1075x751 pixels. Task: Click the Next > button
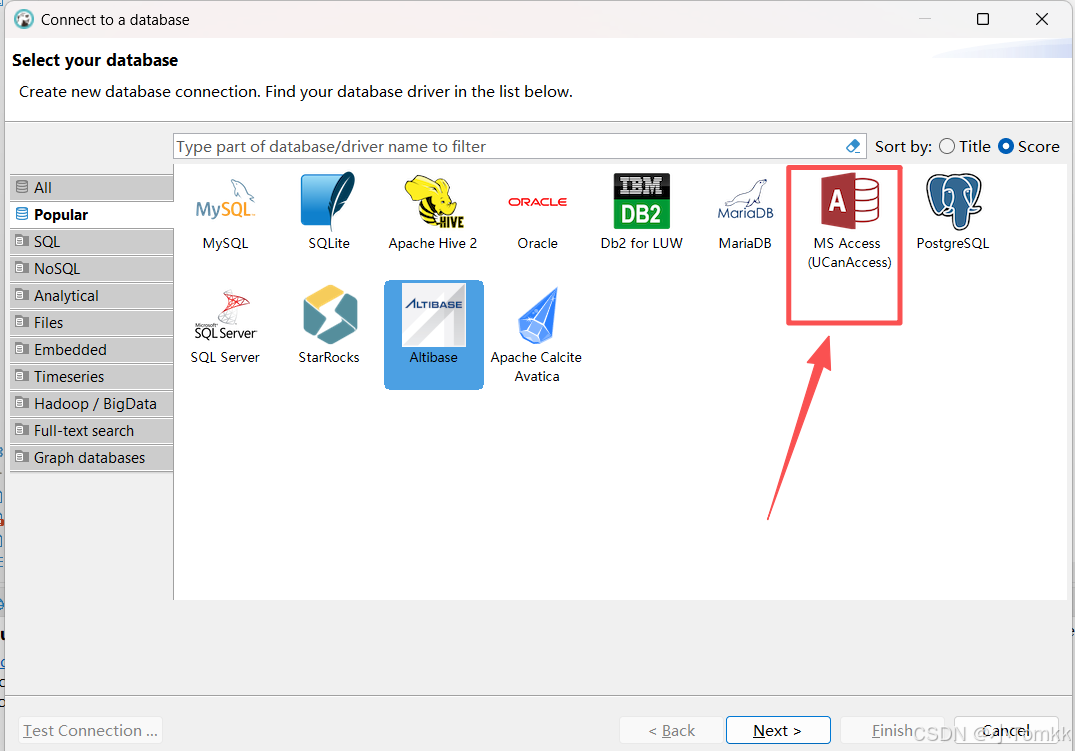tap(778, 730)
